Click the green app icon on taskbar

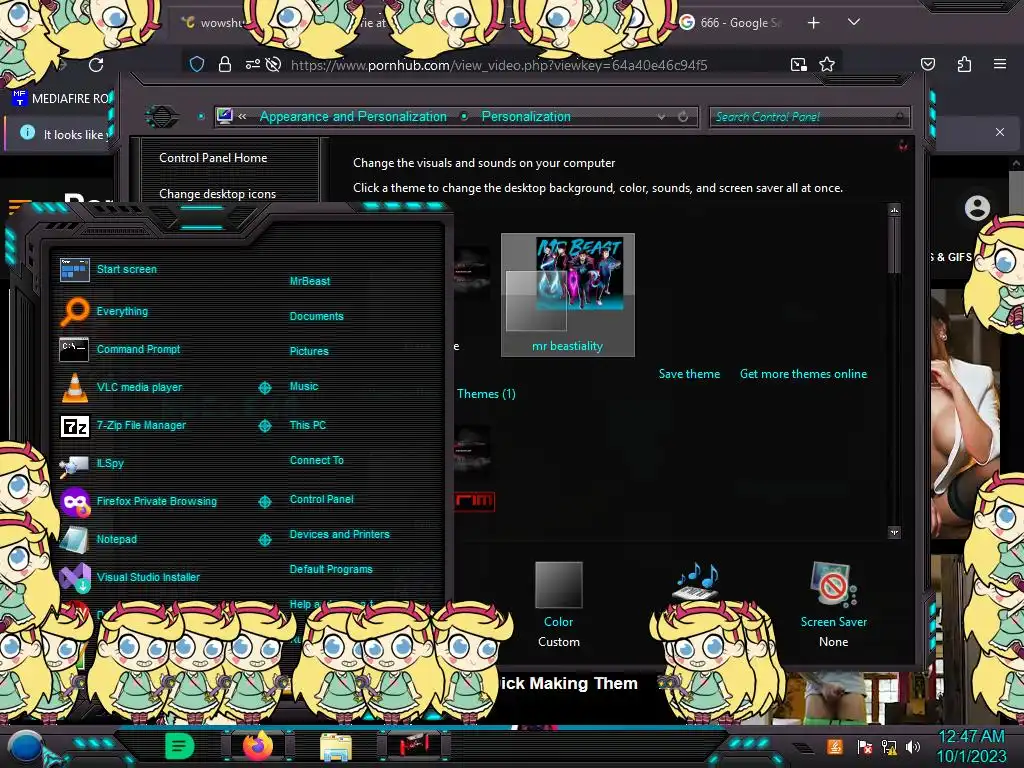(x=180, y=746)
